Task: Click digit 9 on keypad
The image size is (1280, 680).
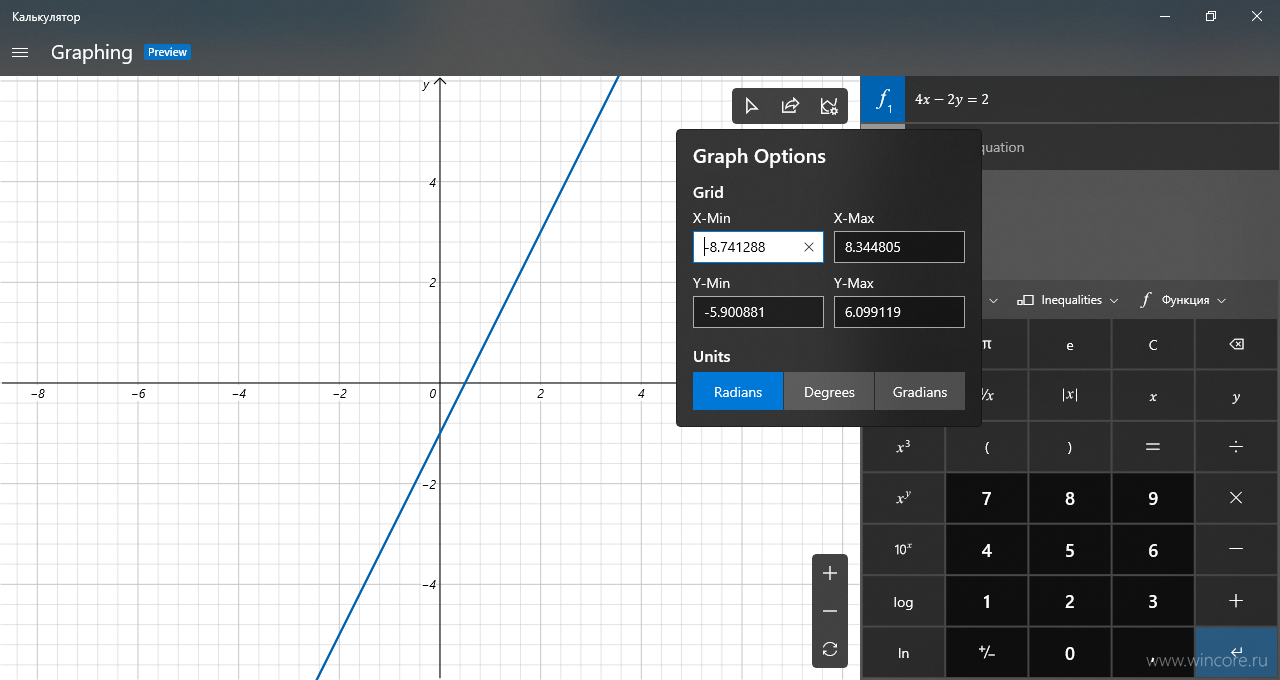Action: (1153, 498)
